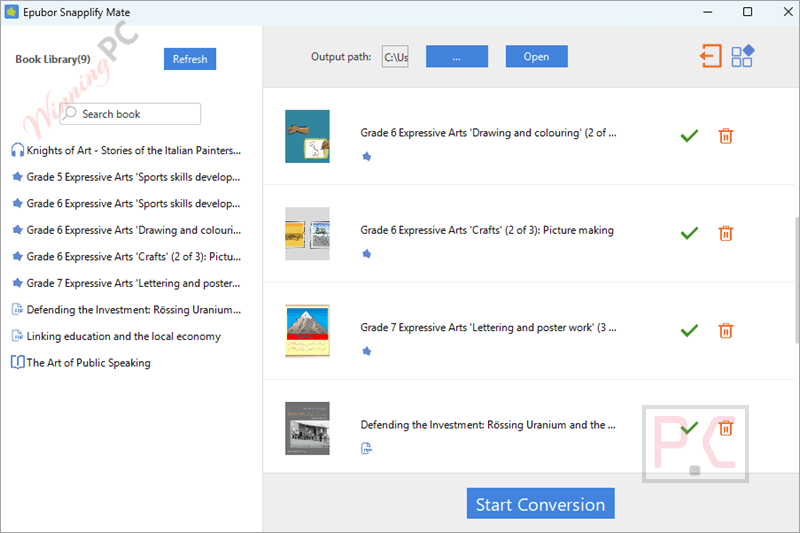800x533 pixels.
Task: Delete Grade 6 Drawing and colouring from queue
Action: pos(726,136)
